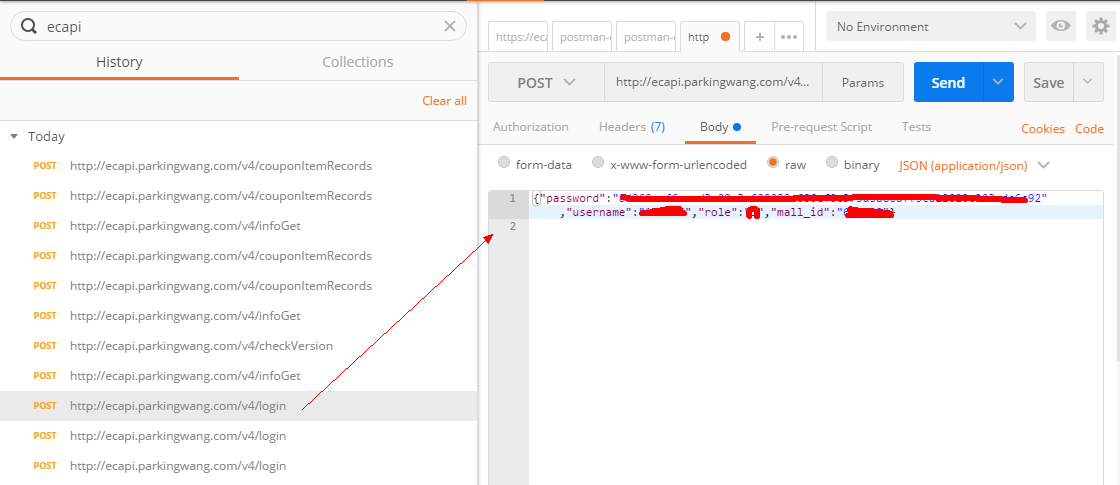Viewport: 1120px width, 485px height.
Task: Open the tab options ellipsis menu
Action: point(789,37)
